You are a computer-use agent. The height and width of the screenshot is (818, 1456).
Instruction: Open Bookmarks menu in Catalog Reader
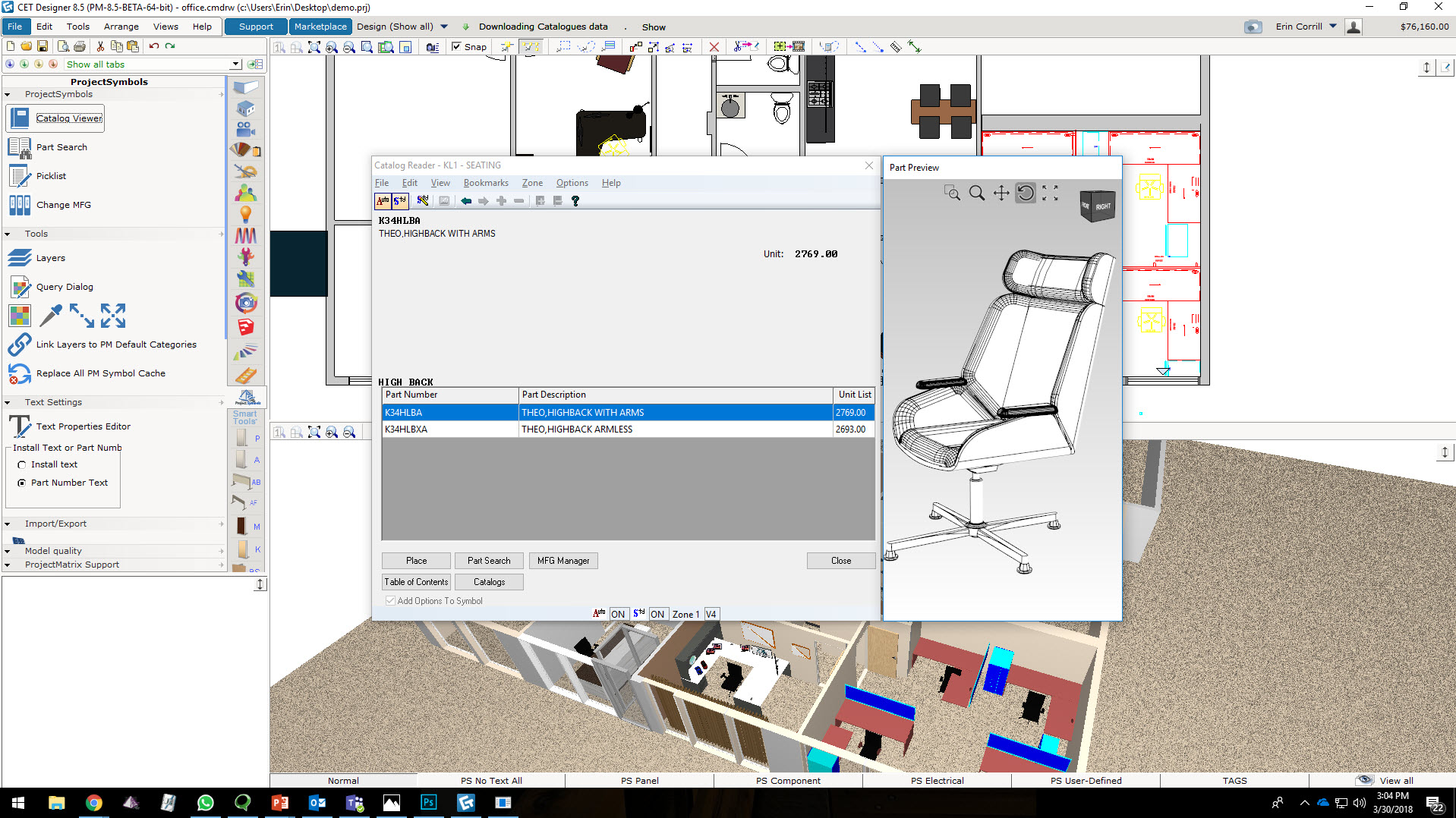point(486,183)
